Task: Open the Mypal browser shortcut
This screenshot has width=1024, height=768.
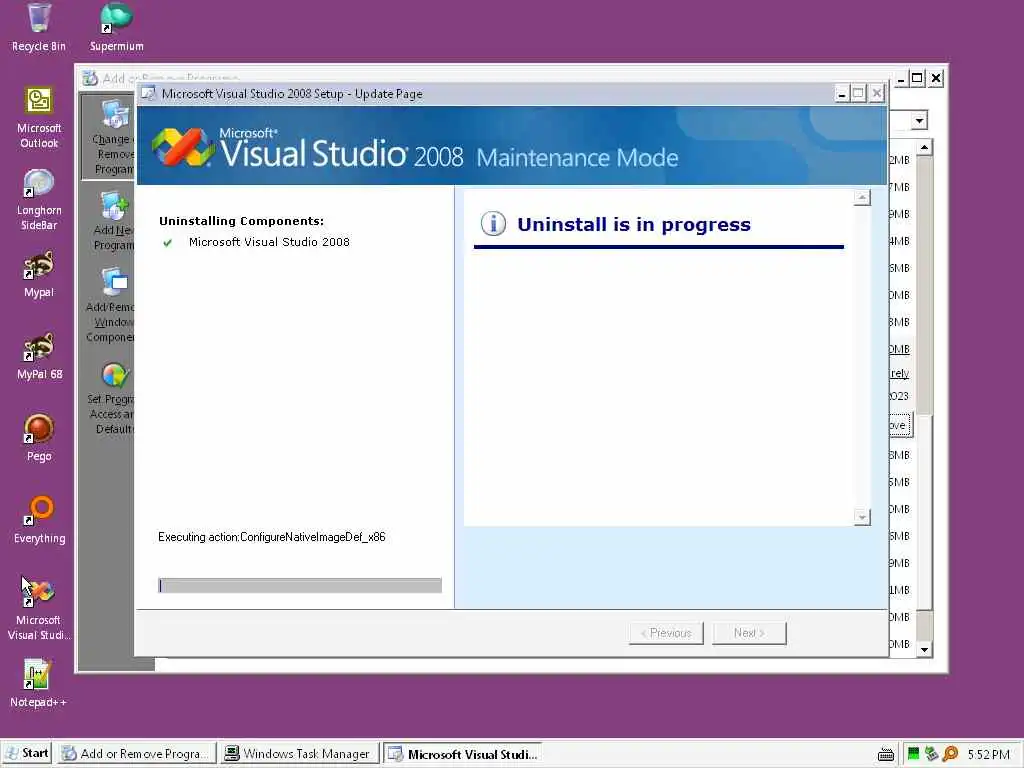Action: point(39,274)
